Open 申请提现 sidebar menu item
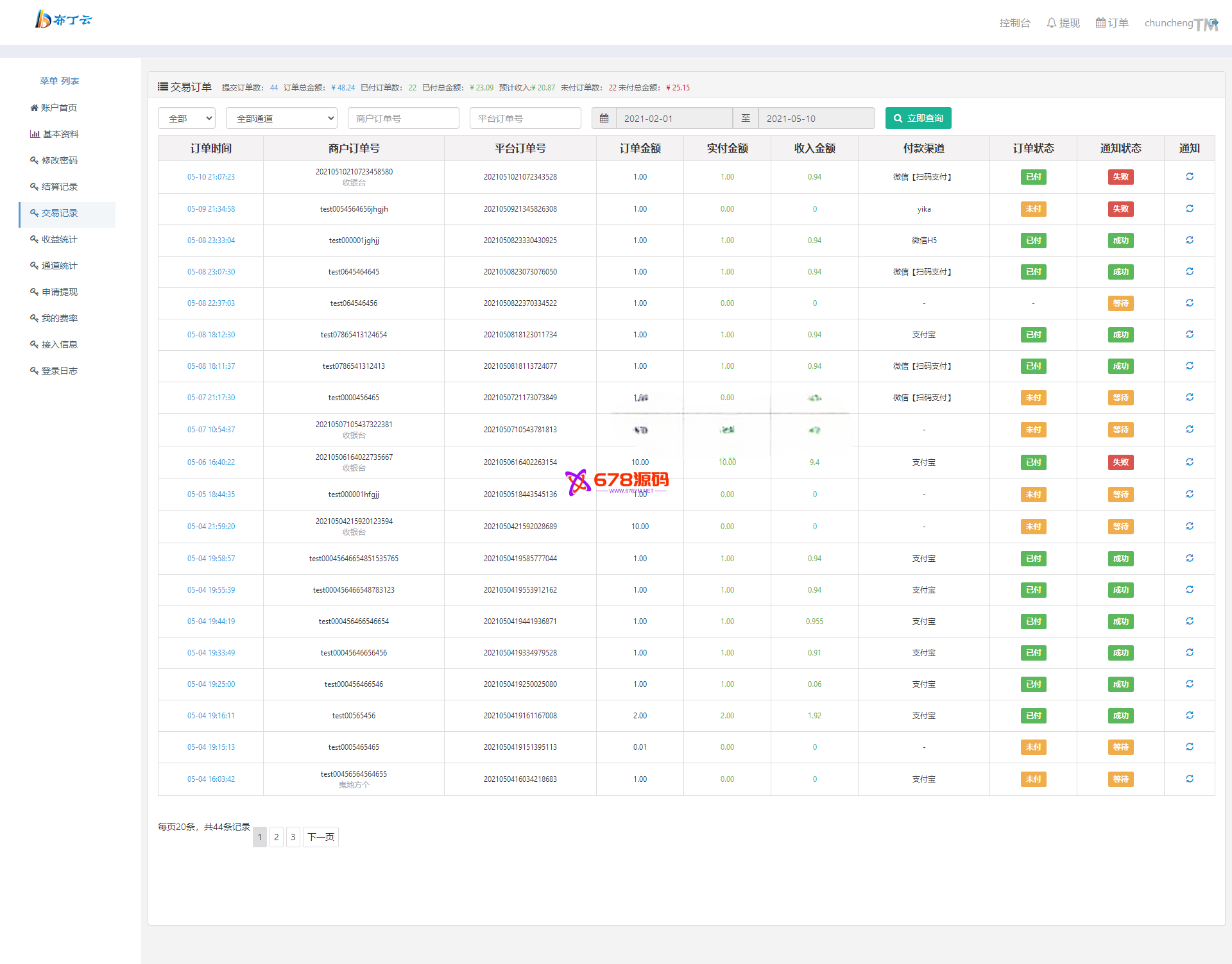The image size is (1232, 964). 59,292
